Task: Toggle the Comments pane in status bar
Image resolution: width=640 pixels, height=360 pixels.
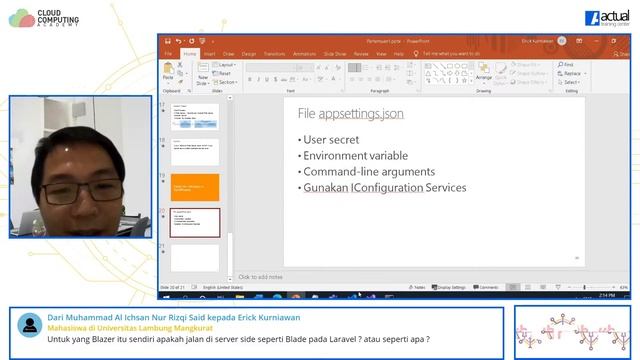Action: (486, 287)
